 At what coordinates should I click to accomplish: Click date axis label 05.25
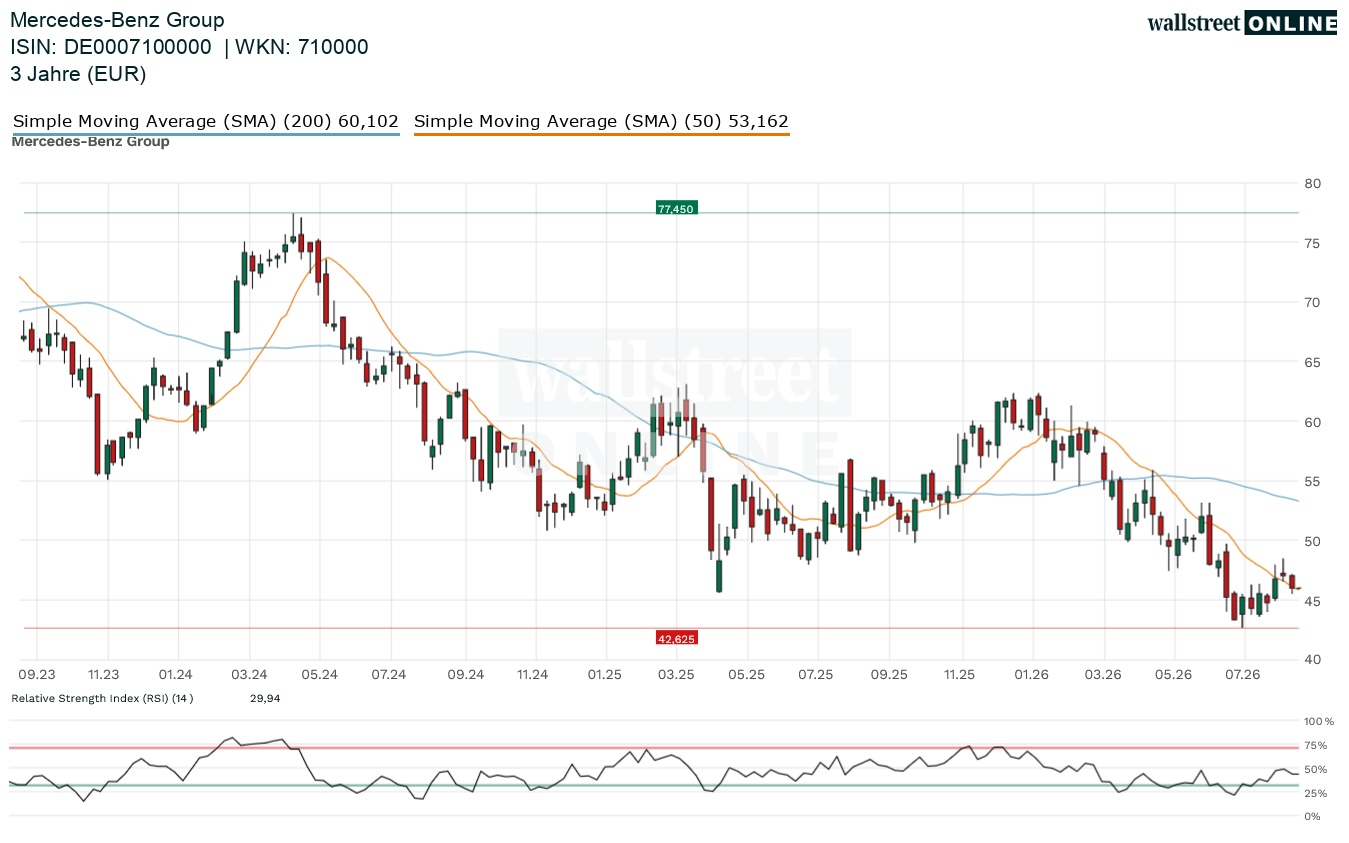tap(747, 675)
